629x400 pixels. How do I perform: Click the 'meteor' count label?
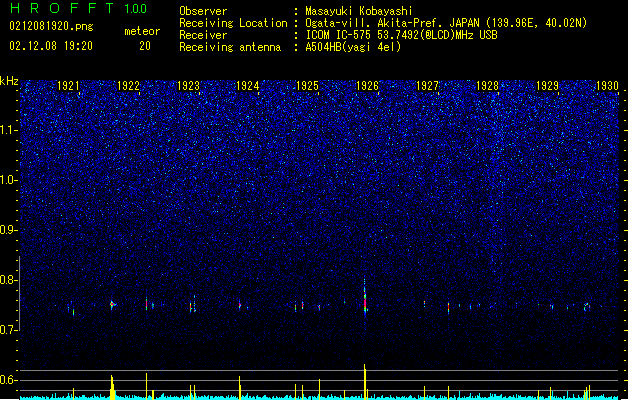pos(142,31)
